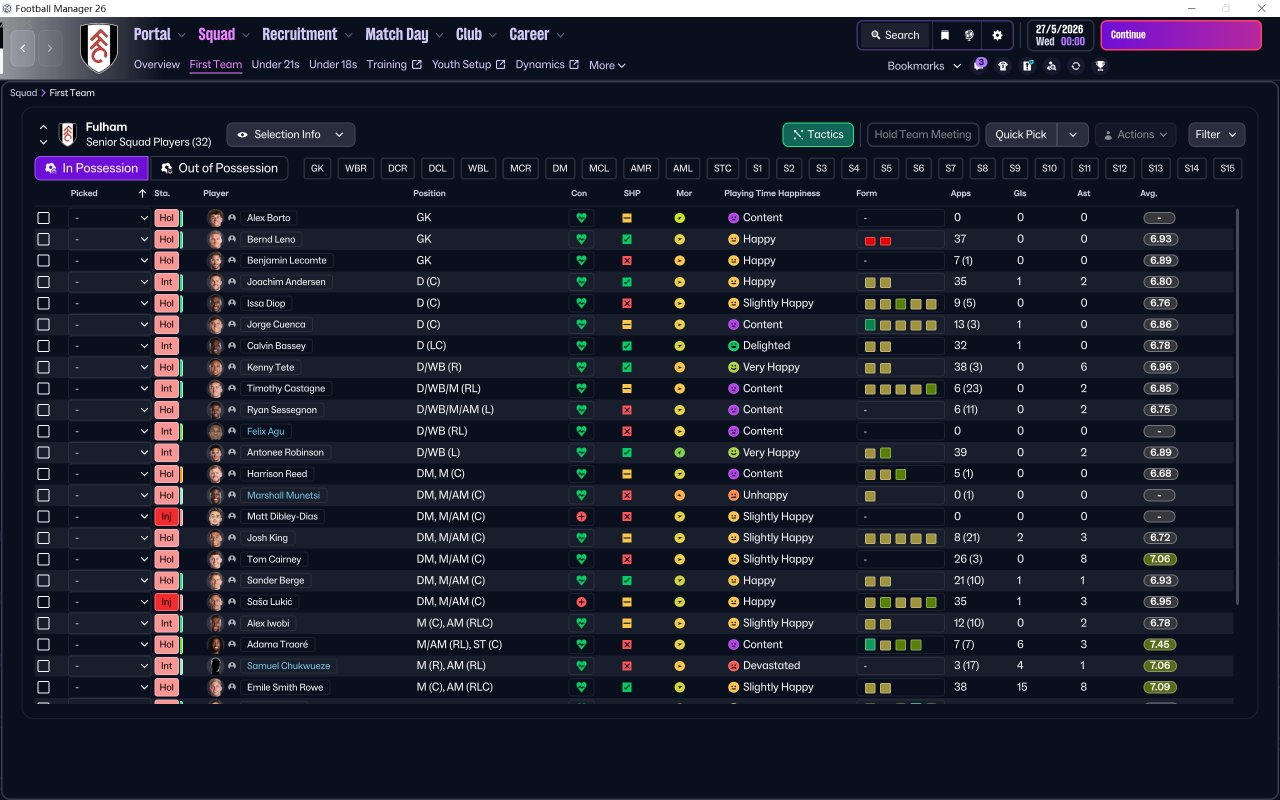
Task: Open the Bookmarks dropdown
Action: click(924, 66)
